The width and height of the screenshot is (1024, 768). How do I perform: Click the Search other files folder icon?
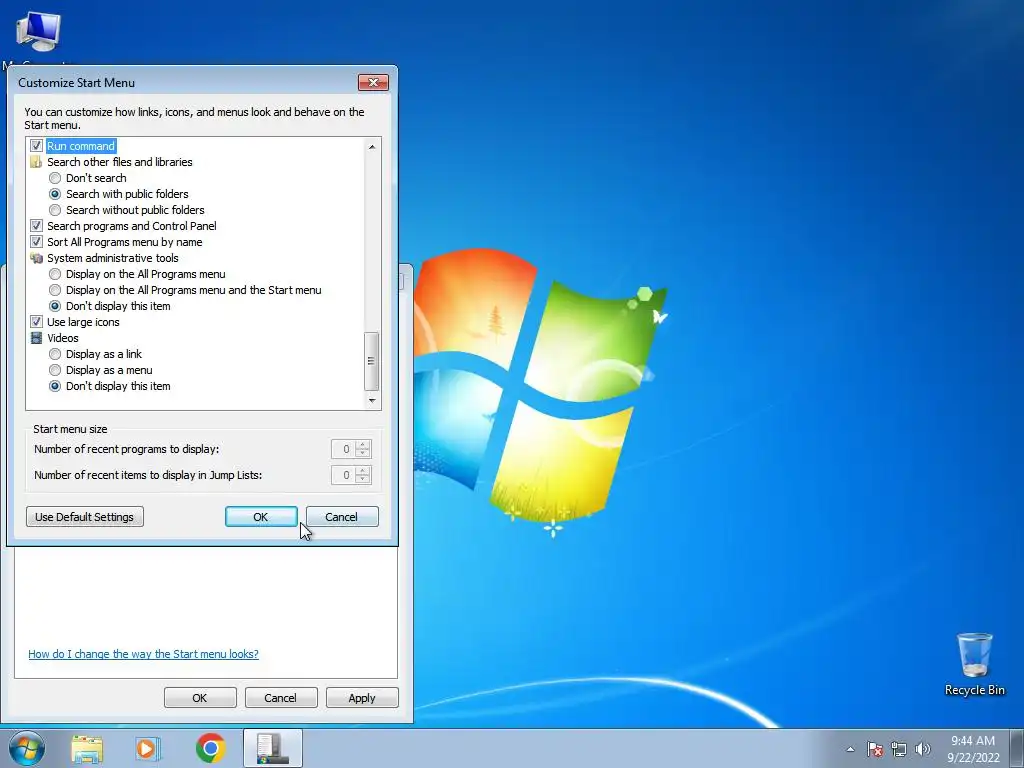pos(37,162)
